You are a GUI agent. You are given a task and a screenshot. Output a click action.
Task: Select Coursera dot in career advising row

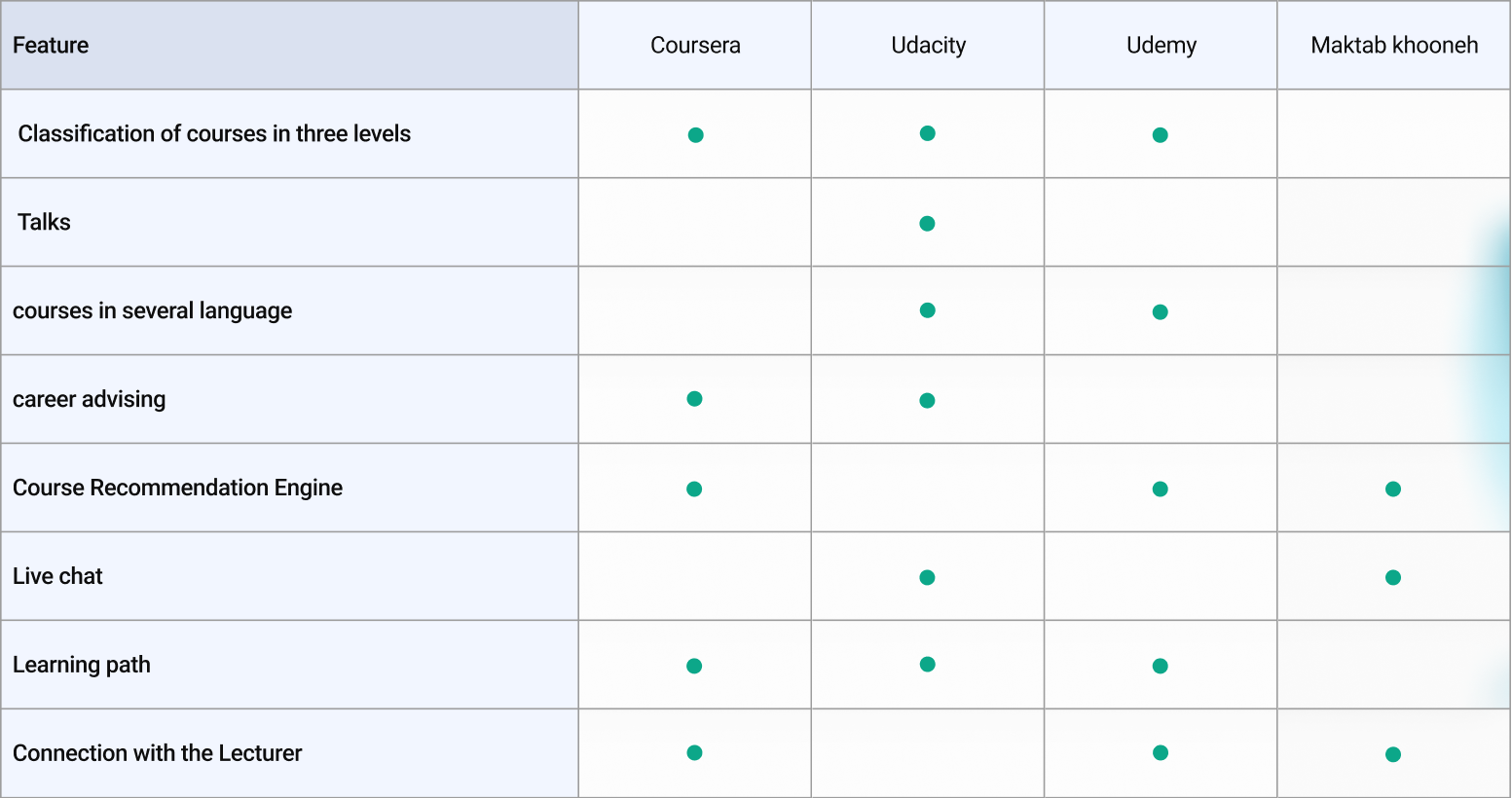(694, 399)
